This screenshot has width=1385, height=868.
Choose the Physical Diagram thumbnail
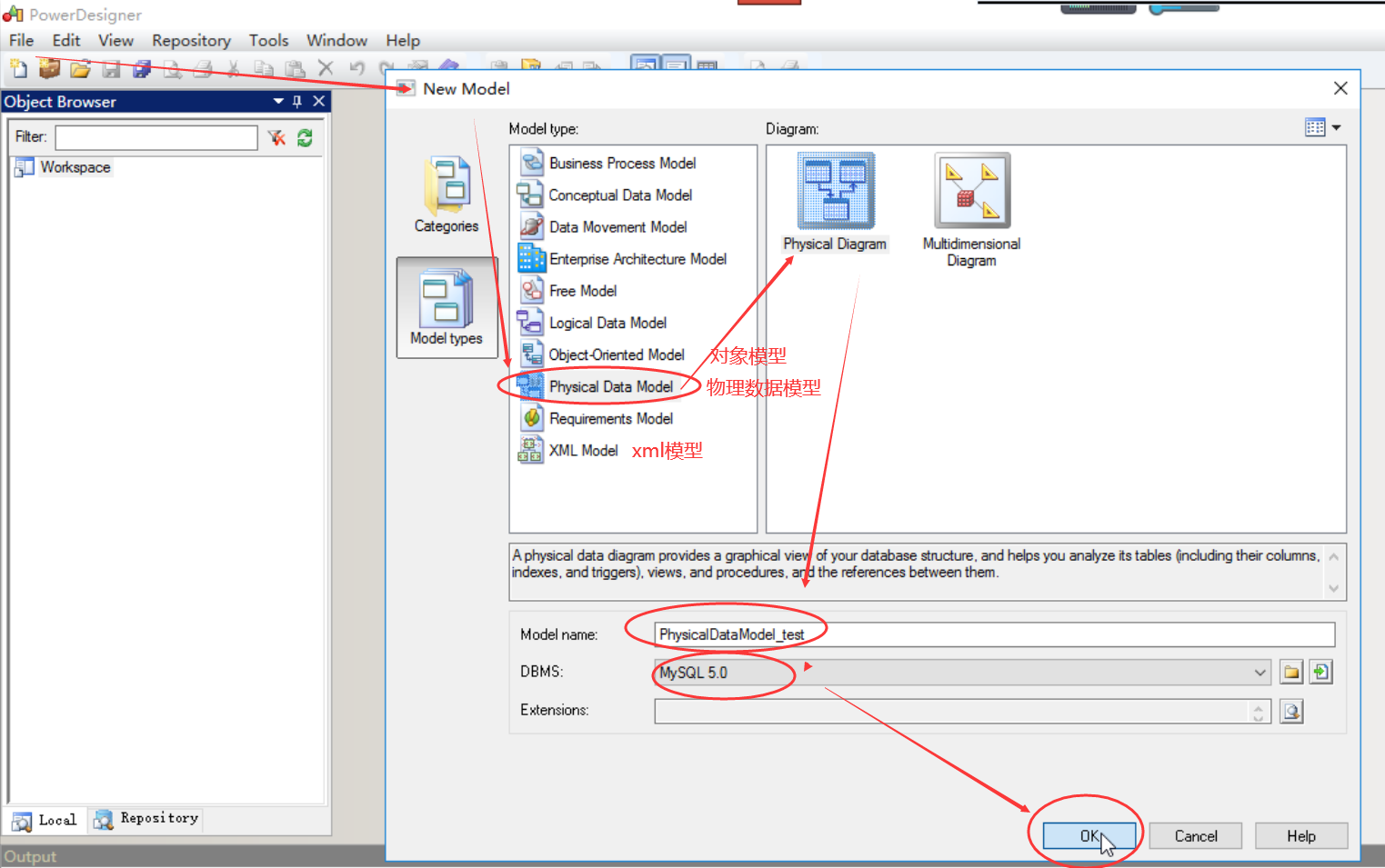point(835,203)
